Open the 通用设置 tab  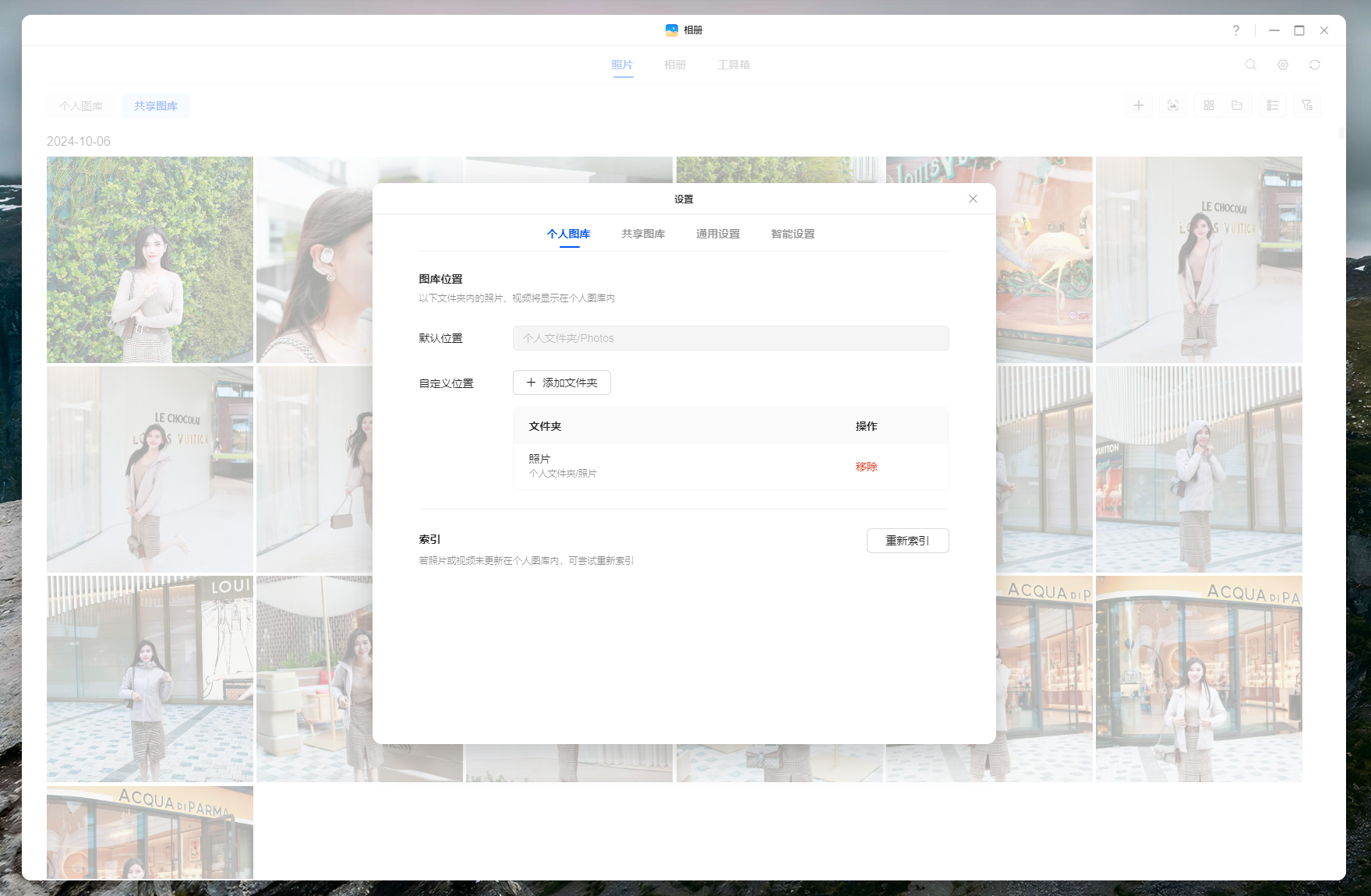click(x=719, y=234)
